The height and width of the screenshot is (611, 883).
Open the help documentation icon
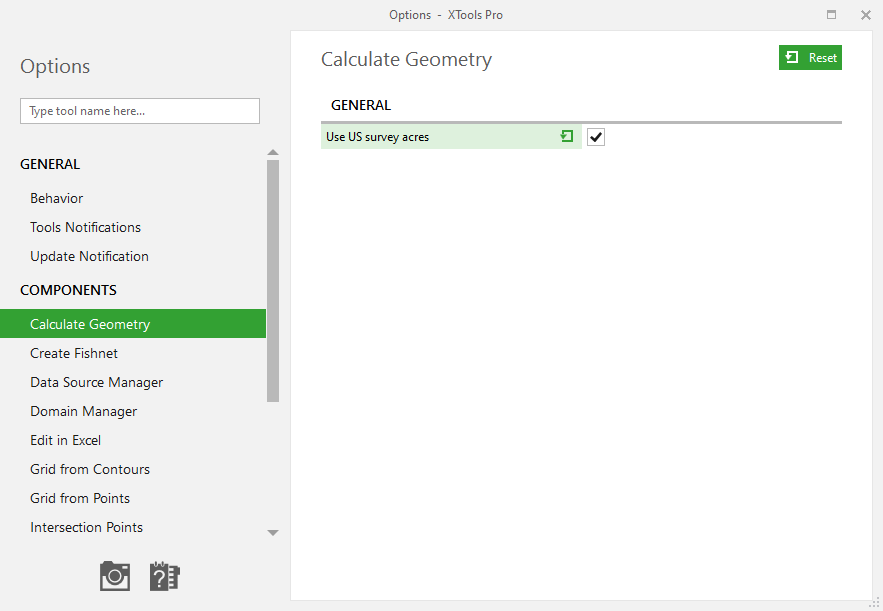pos(164,576)
